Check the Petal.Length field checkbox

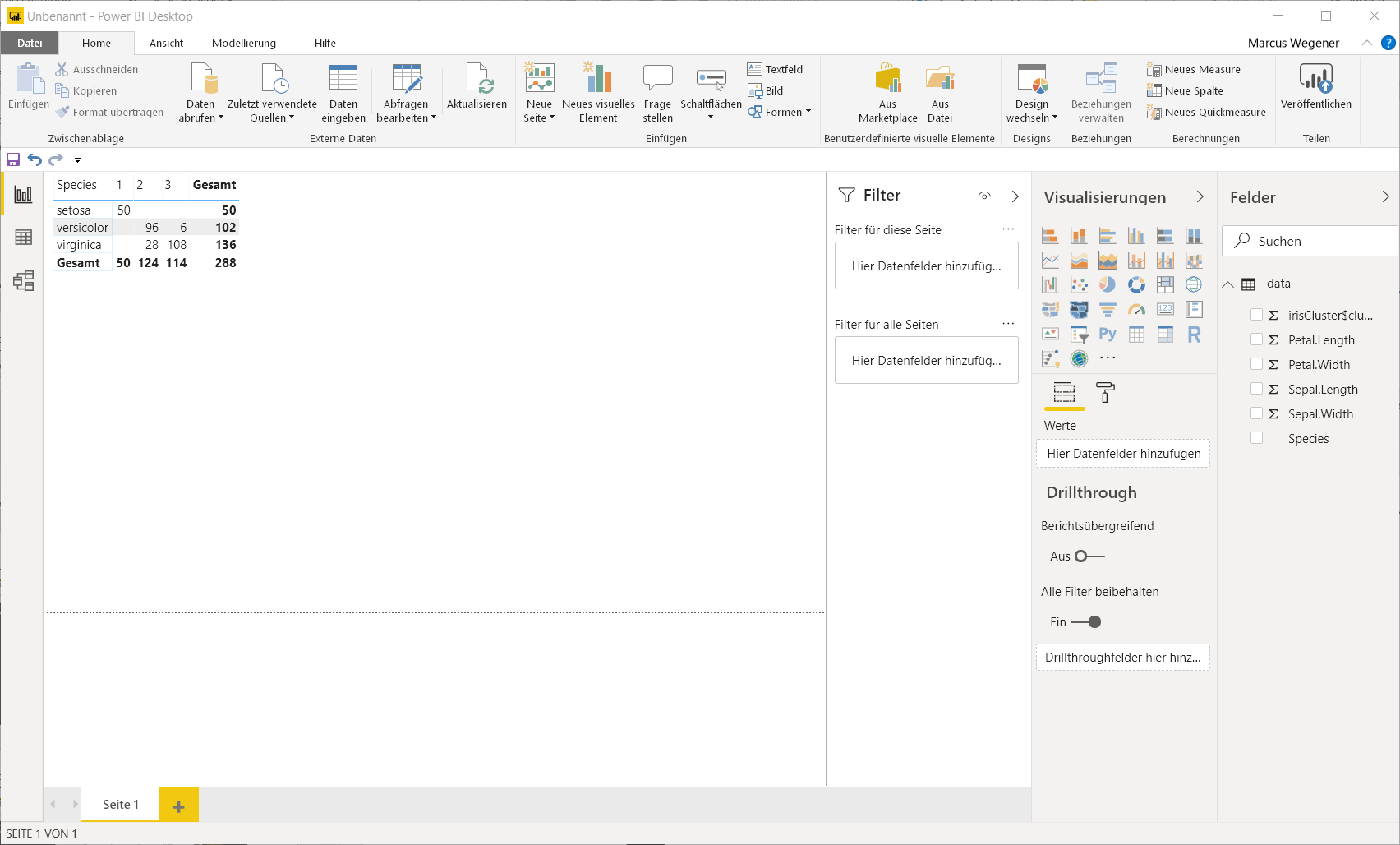coord(1256,339)
